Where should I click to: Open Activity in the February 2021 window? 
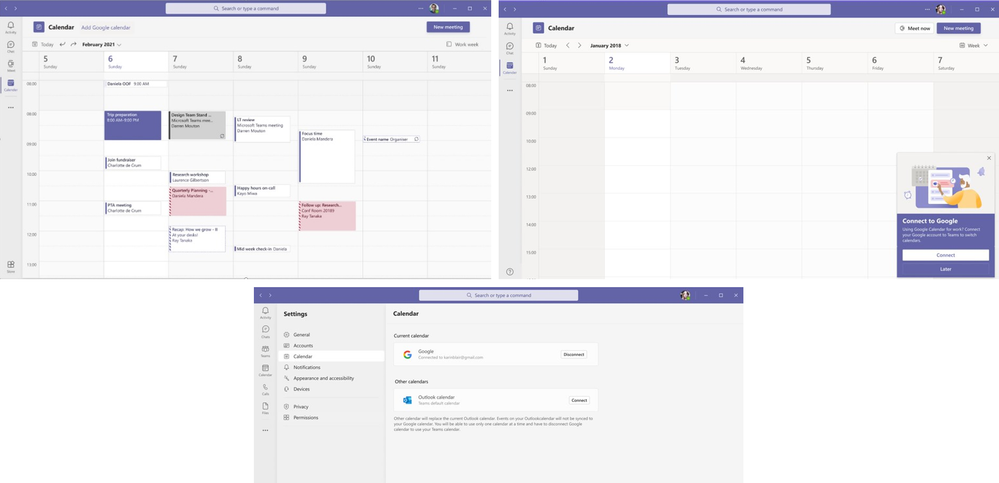pyautogui.click(x=11, y=27)
